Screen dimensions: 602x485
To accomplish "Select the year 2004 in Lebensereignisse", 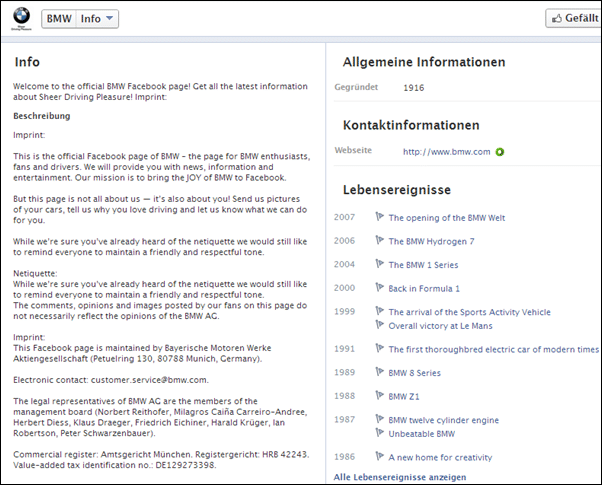I will pos(344,264).
